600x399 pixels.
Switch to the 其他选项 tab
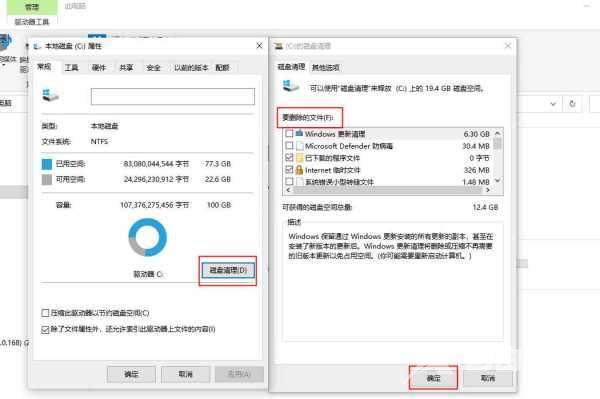coord(326,67)
